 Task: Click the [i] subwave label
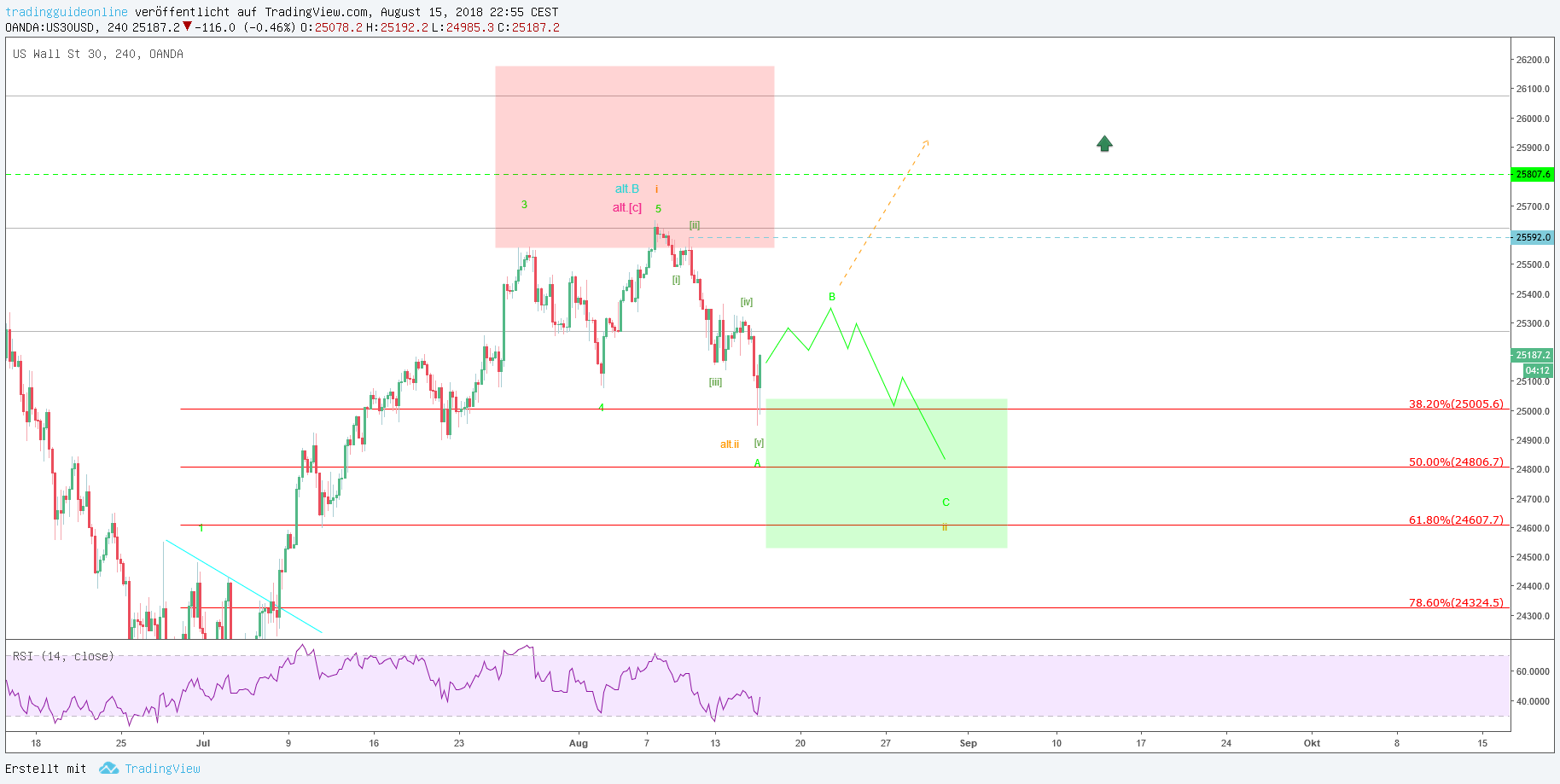676,280
